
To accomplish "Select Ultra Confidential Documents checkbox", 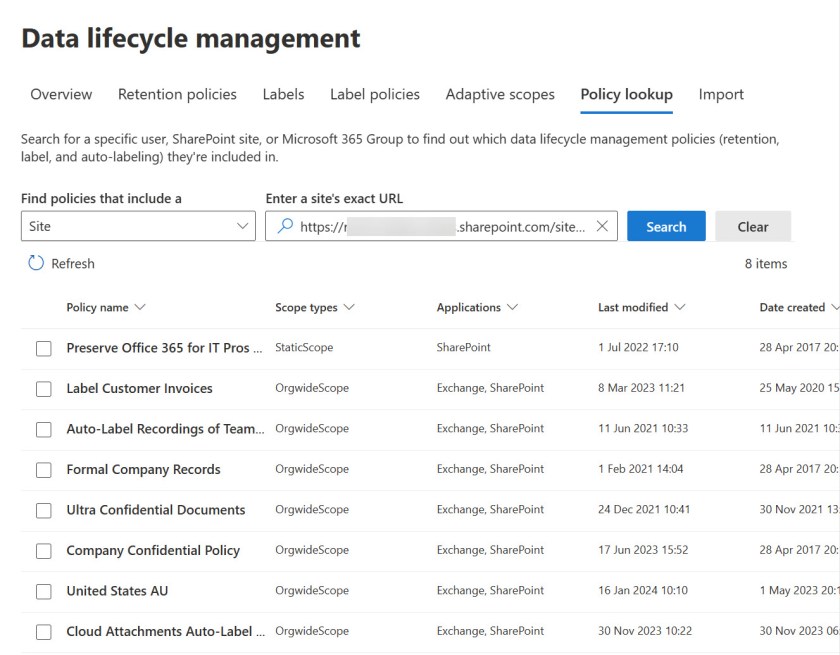I will 43,510.
